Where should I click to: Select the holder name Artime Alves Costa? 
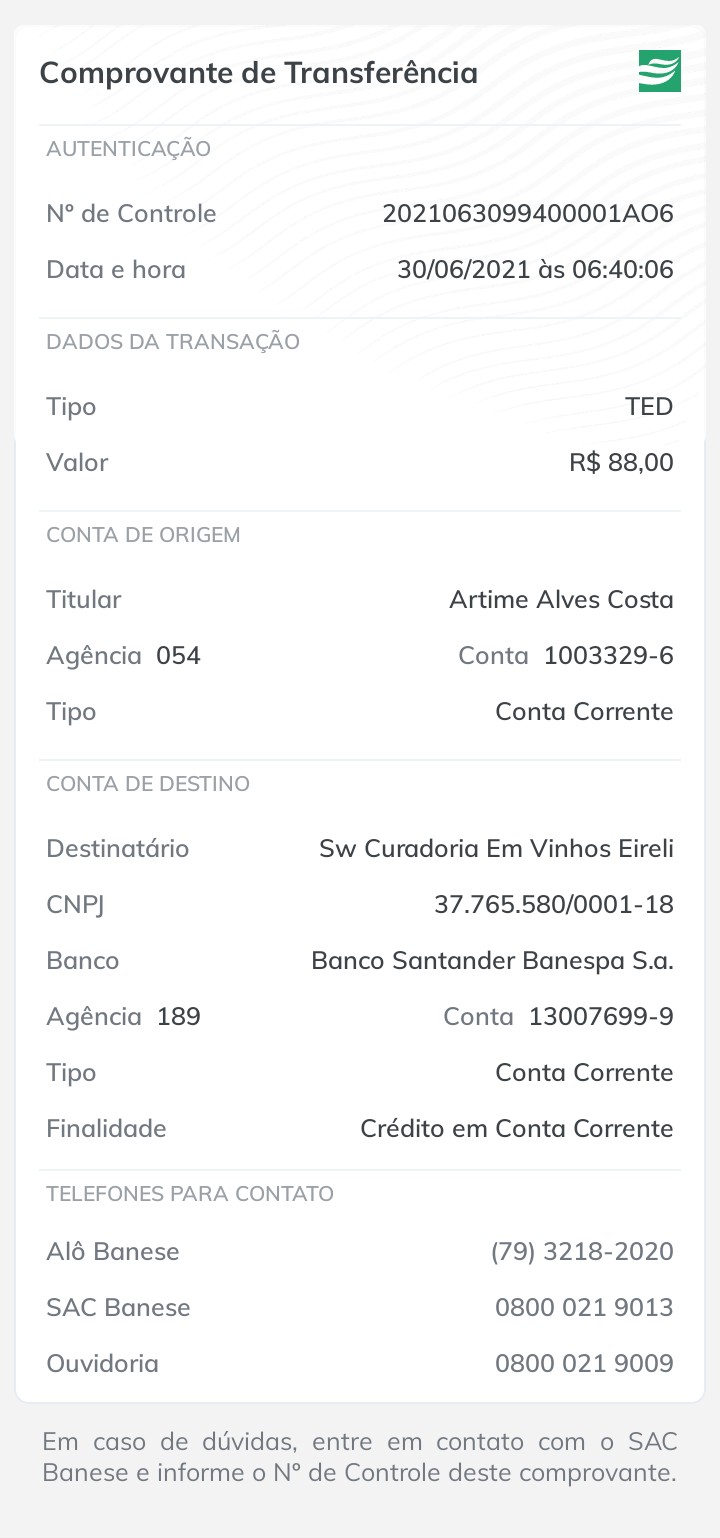[561, 600]
